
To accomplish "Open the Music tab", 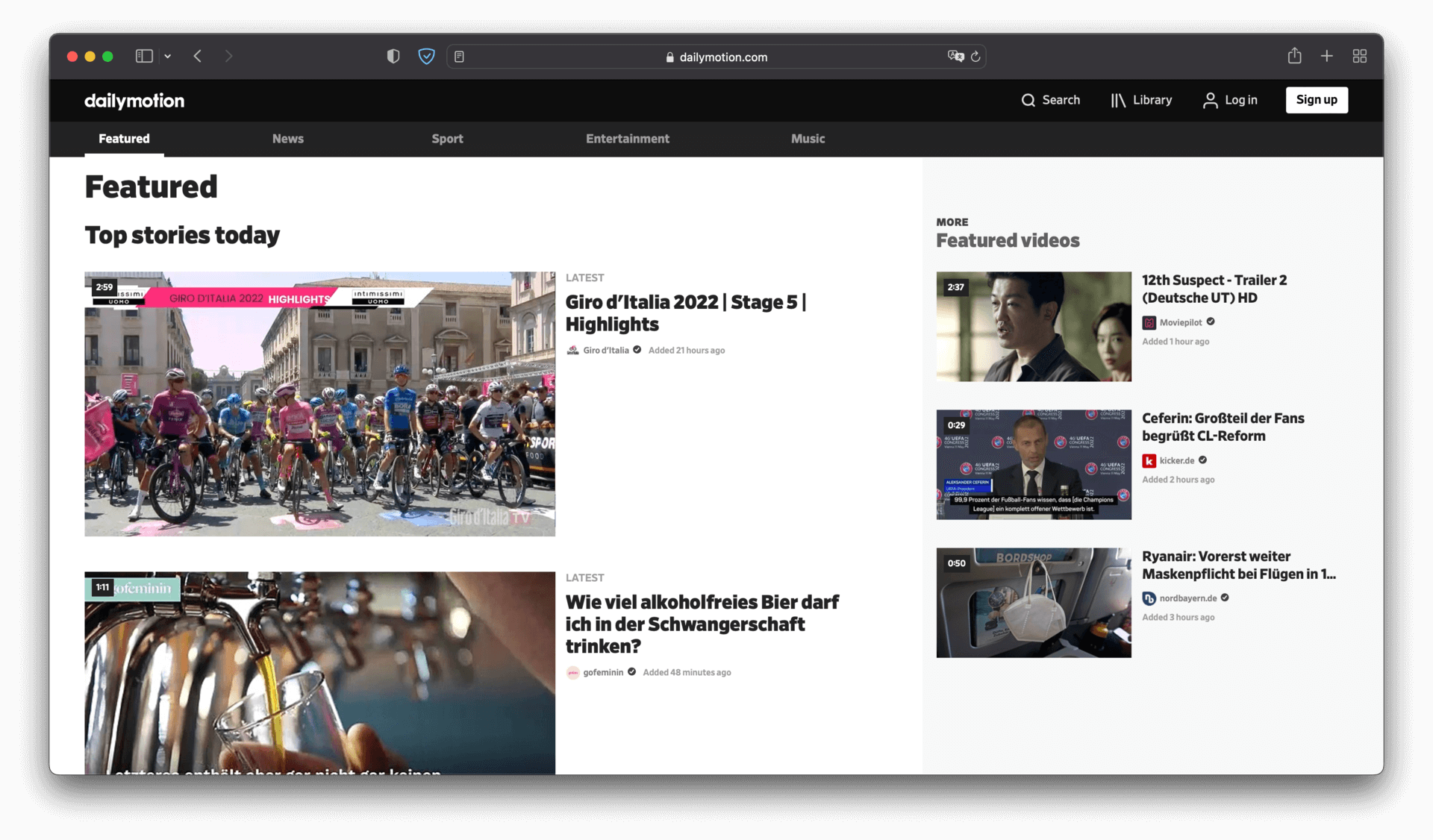I will 808,139.
